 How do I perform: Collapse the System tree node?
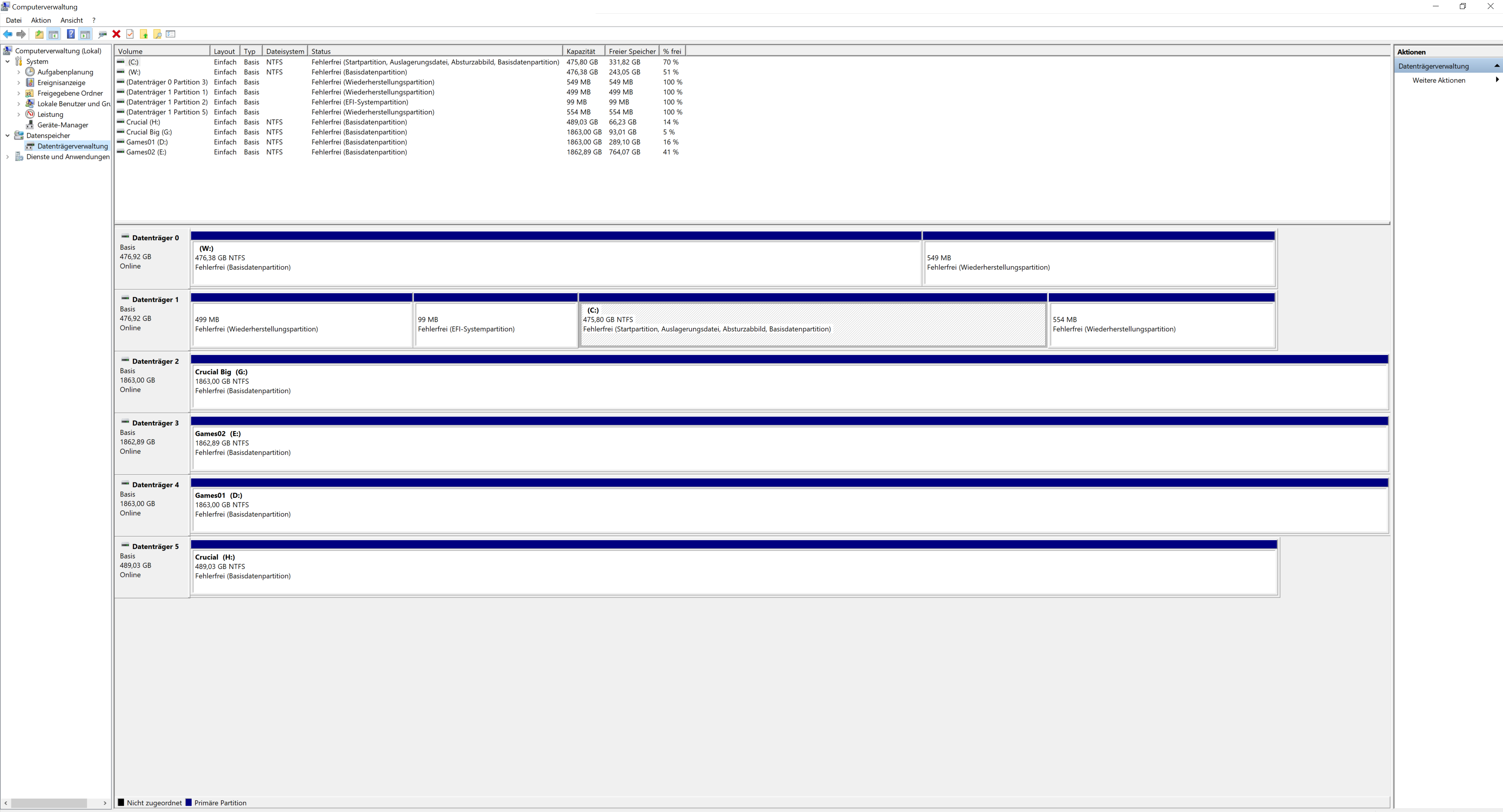pos(7,62)
